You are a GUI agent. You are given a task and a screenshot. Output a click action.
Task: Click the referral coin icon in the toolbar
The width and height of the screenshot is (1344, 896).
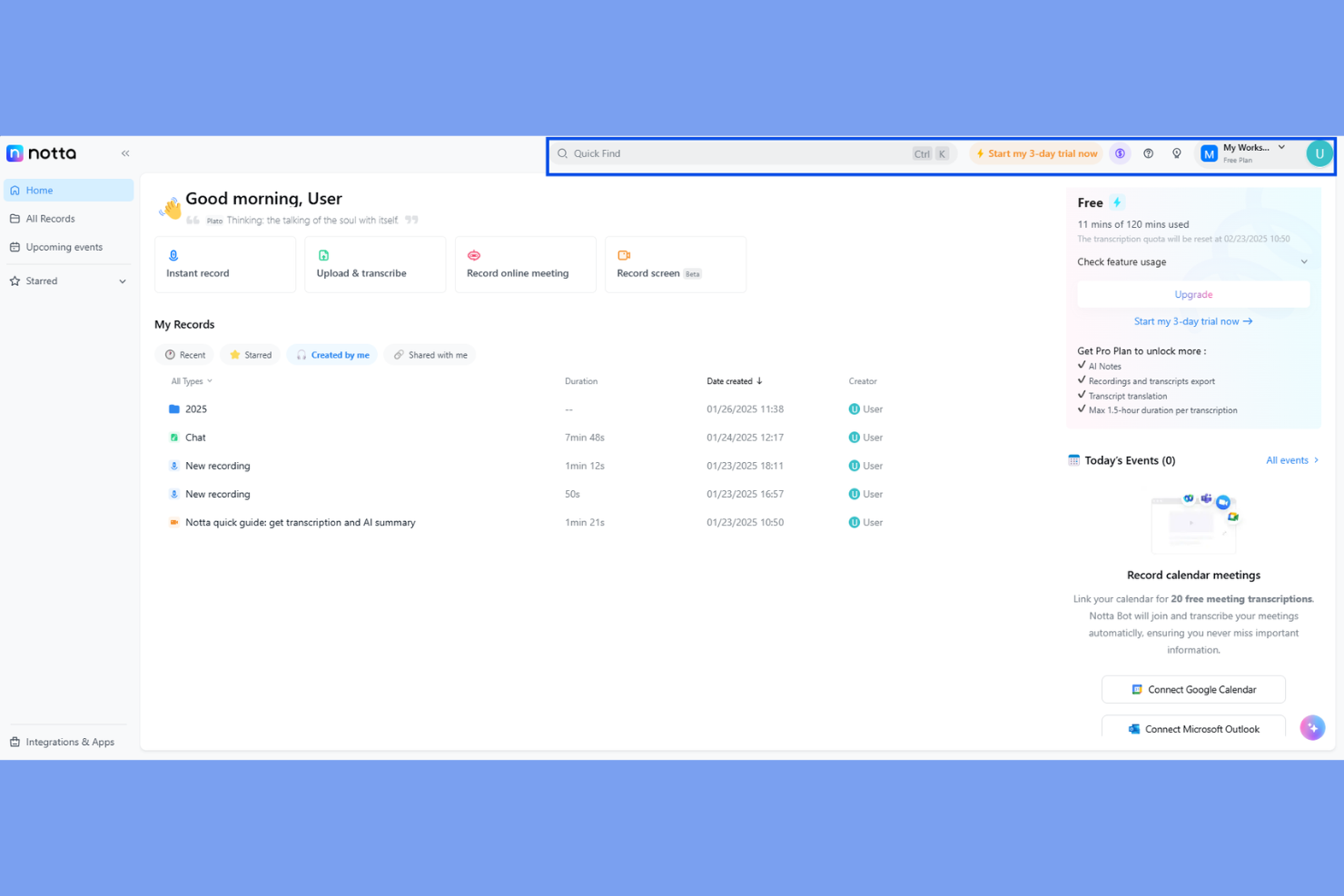(1120, 153)
